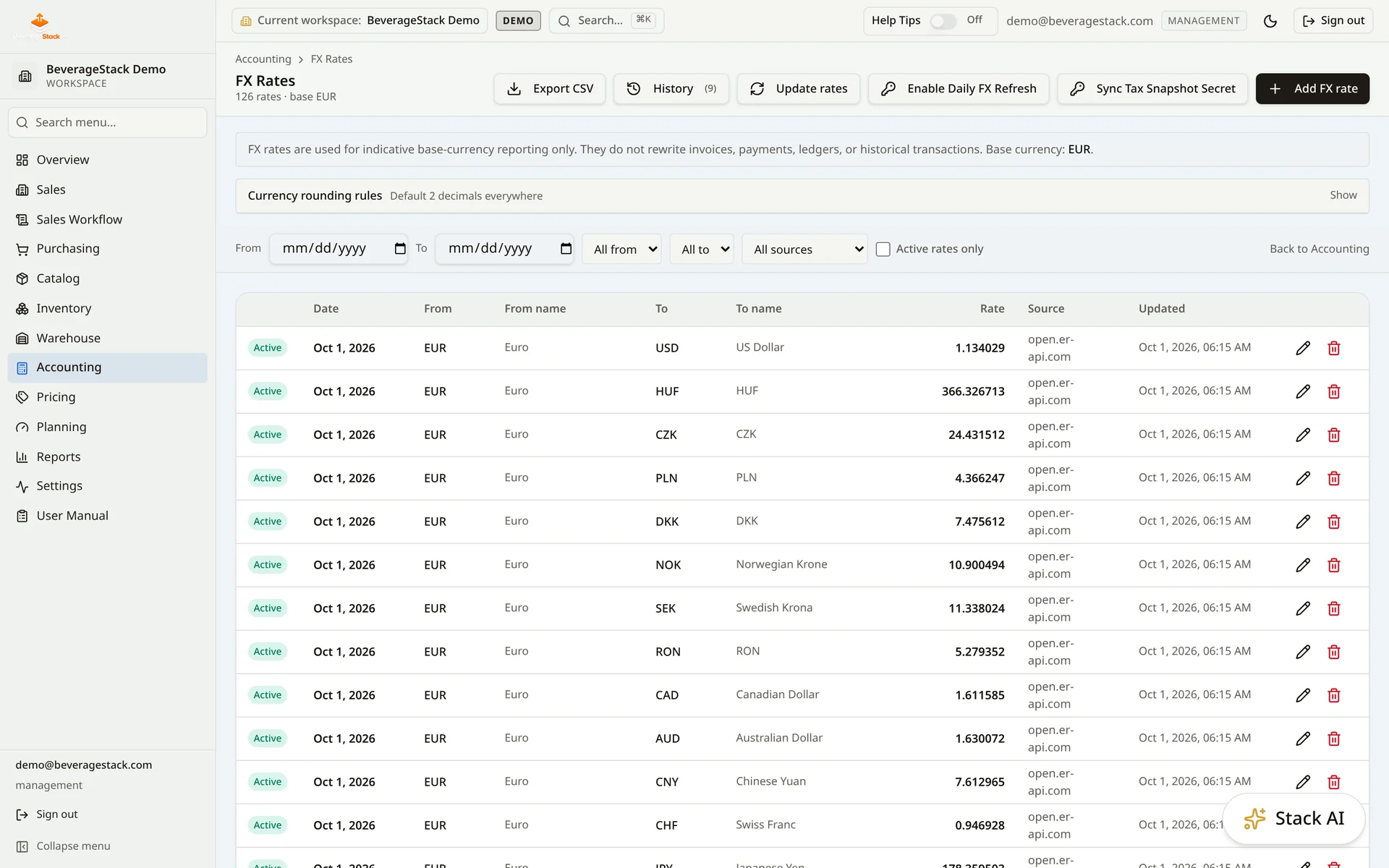The image size is (1389, 868).
Task: Edit the PLN rate row
Action: click(1303, 478)
